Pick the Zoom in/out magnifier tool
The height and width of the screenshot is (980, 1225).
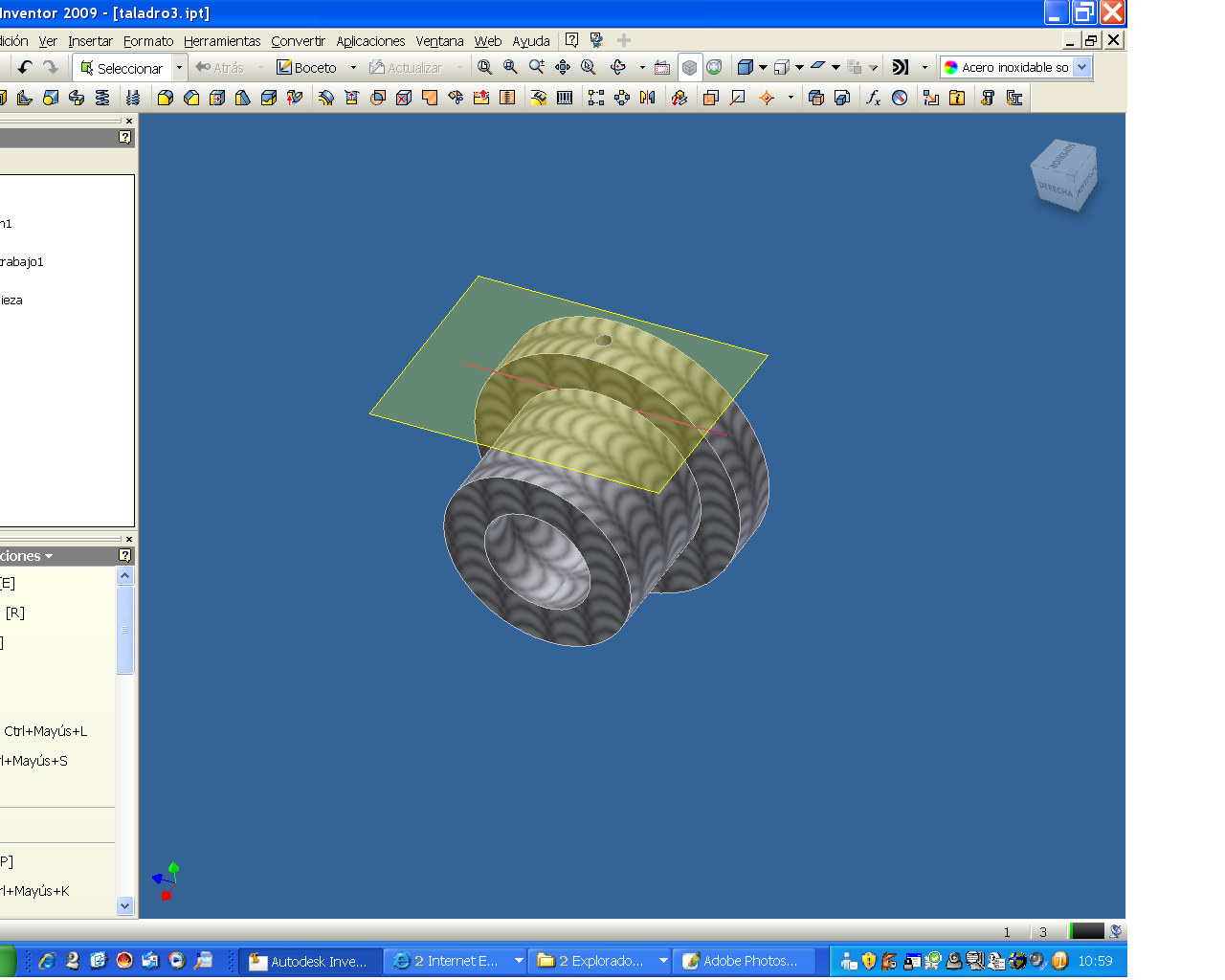[x=536, y=67]
